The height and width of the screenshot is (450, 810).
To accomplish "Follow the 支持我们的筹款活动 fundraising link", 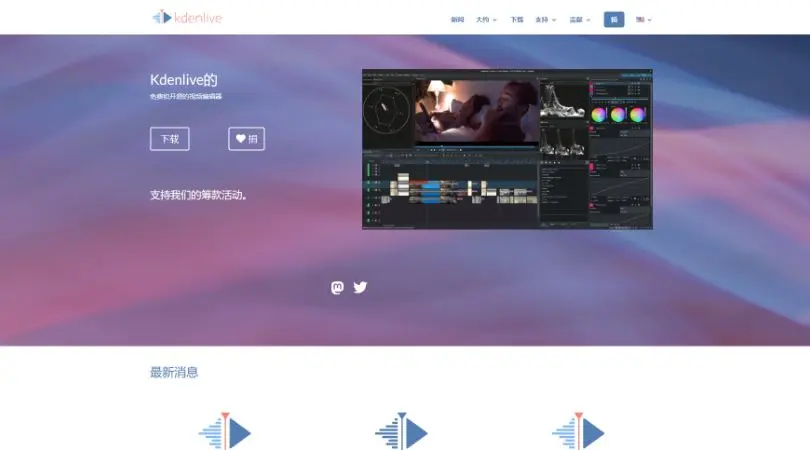I will tap(198, 195).
